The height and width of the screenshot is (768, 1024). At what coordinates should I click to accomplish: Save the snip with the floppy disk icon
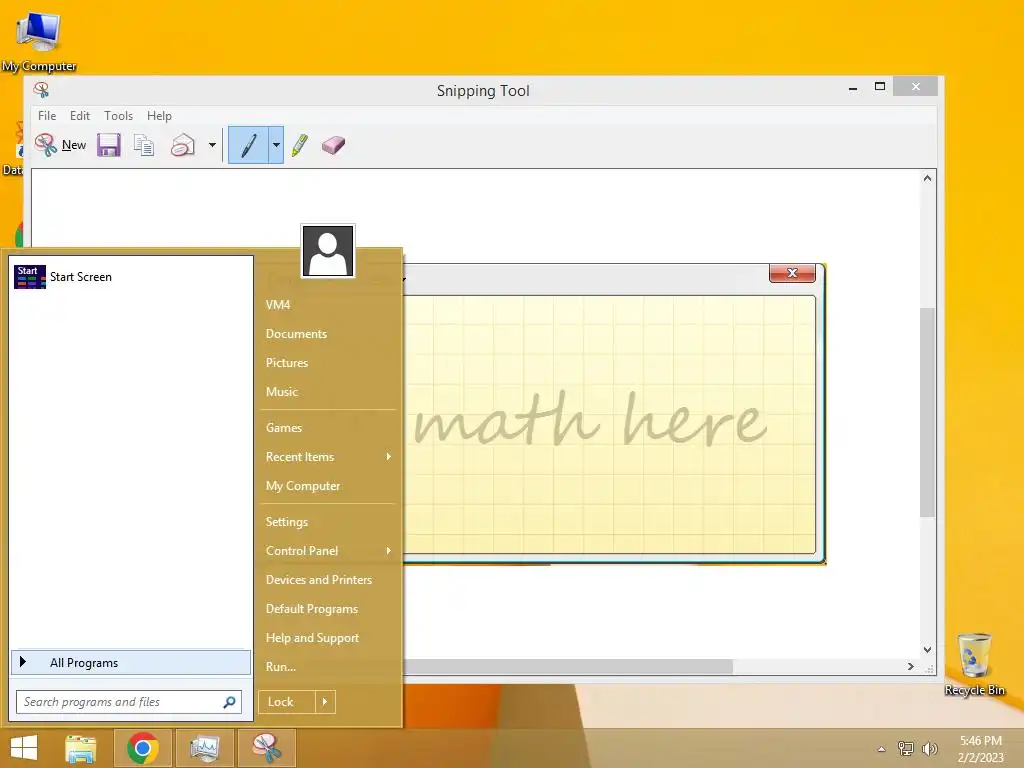108,145
